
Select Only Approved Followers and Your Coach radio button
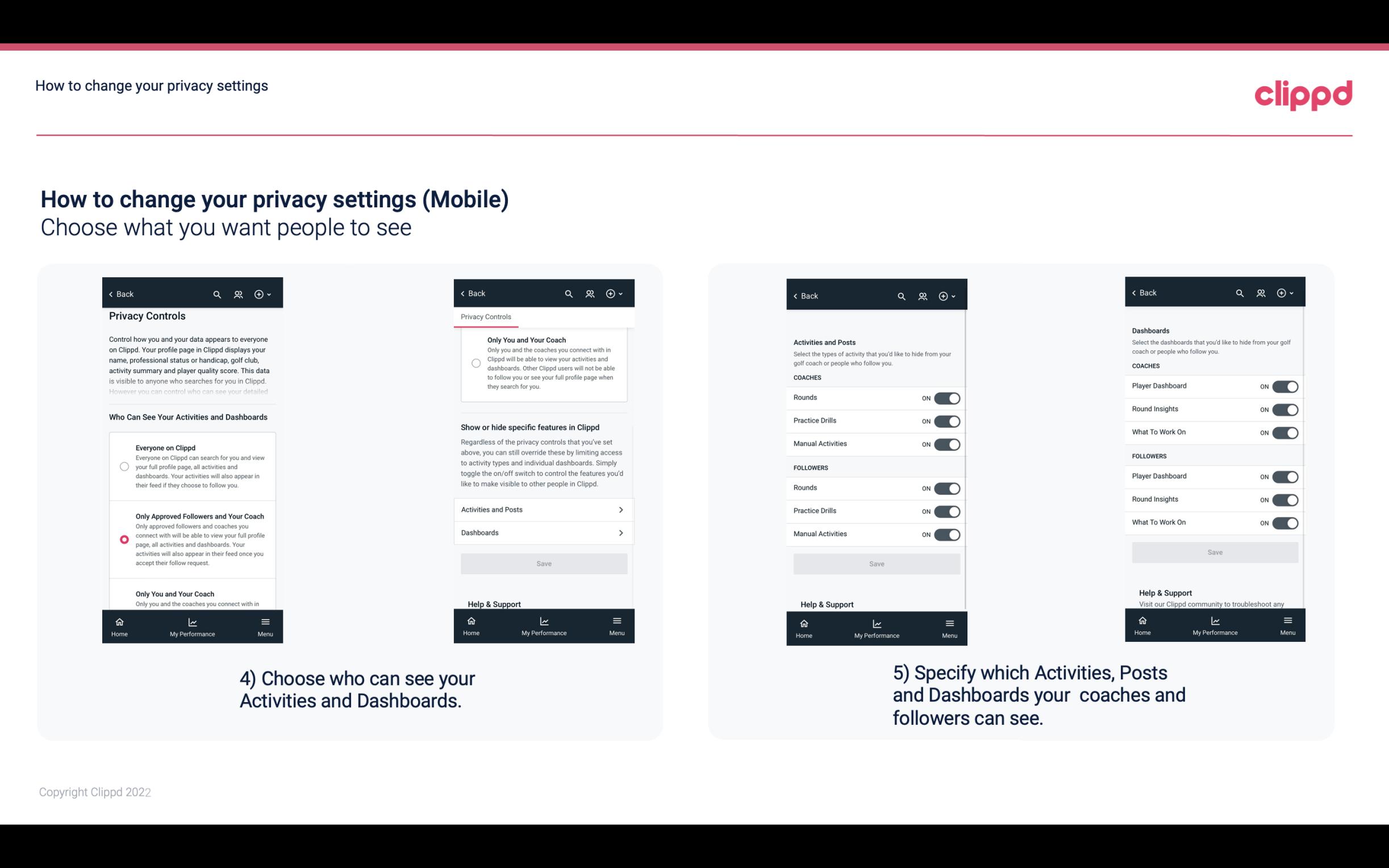[x=123, y=539]
